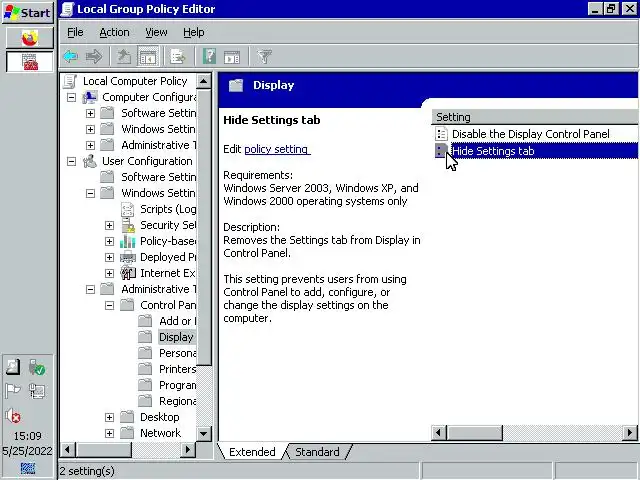Click the 15:09 clock in tray
The height and width of the screenshot is (480, 640).
[27, 436]
